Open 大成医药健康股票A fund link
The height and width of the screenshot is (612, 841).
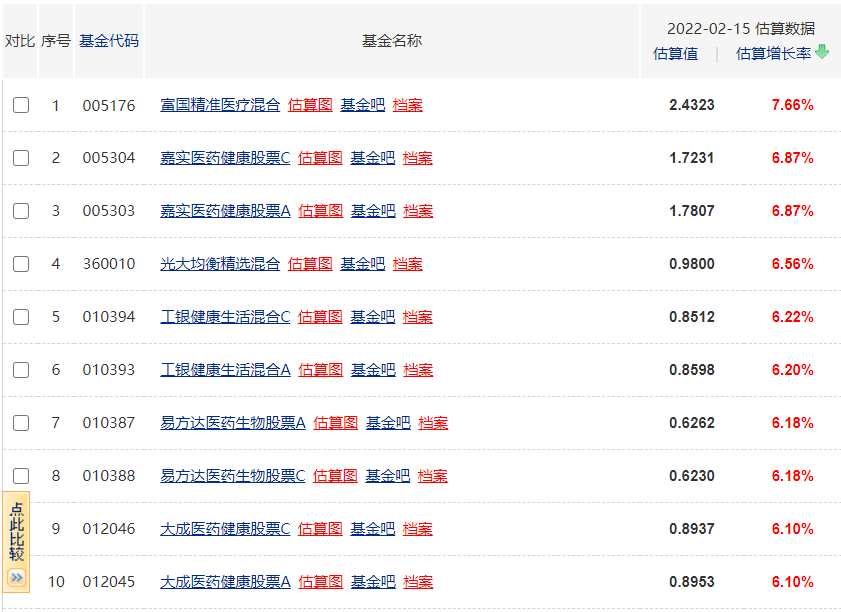225,582
